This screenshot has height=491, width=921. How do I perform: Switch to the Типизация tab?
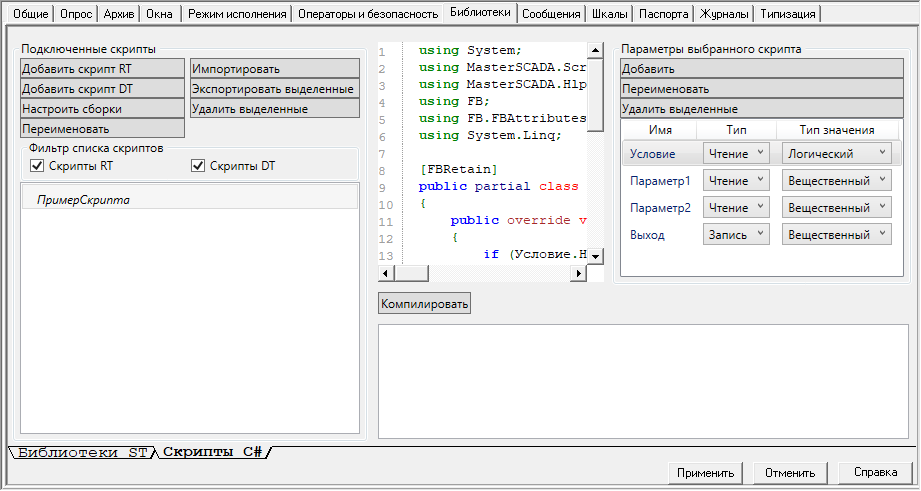(x=788, y=14)
